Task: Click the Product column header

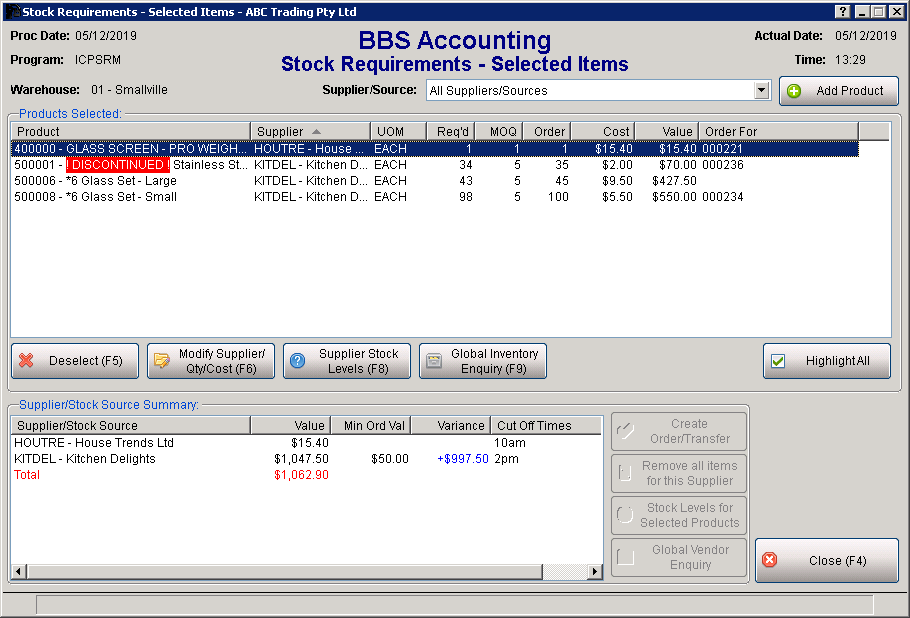Action: click(x=130, y=131)
